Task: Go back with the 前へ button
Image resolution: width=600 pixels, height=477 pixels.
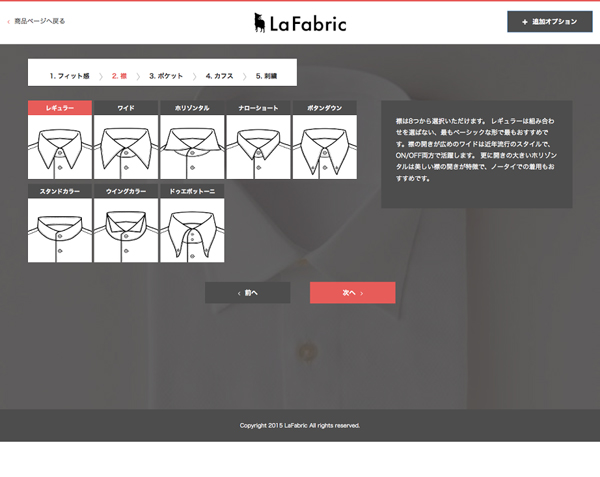Action: point(248,293)
